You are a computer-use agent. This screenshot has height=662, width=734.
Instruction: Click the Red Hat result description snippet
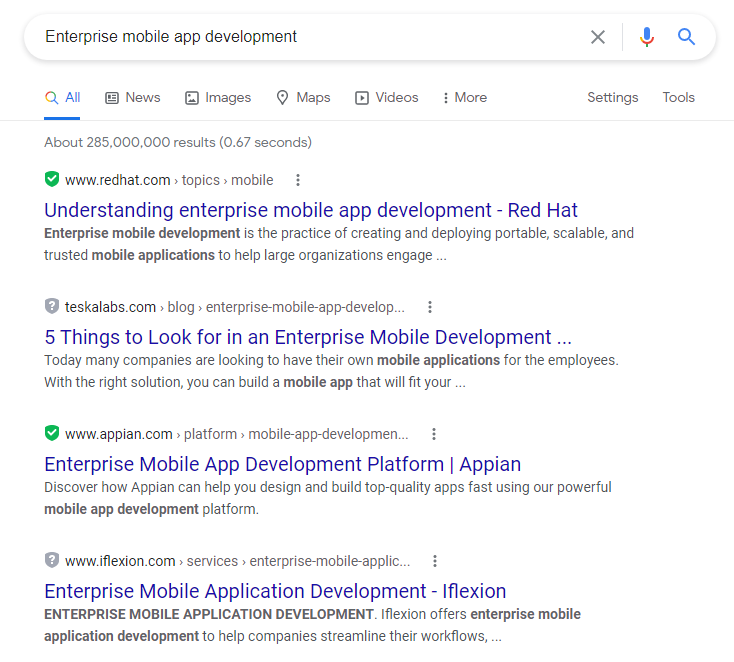(339, 244)
